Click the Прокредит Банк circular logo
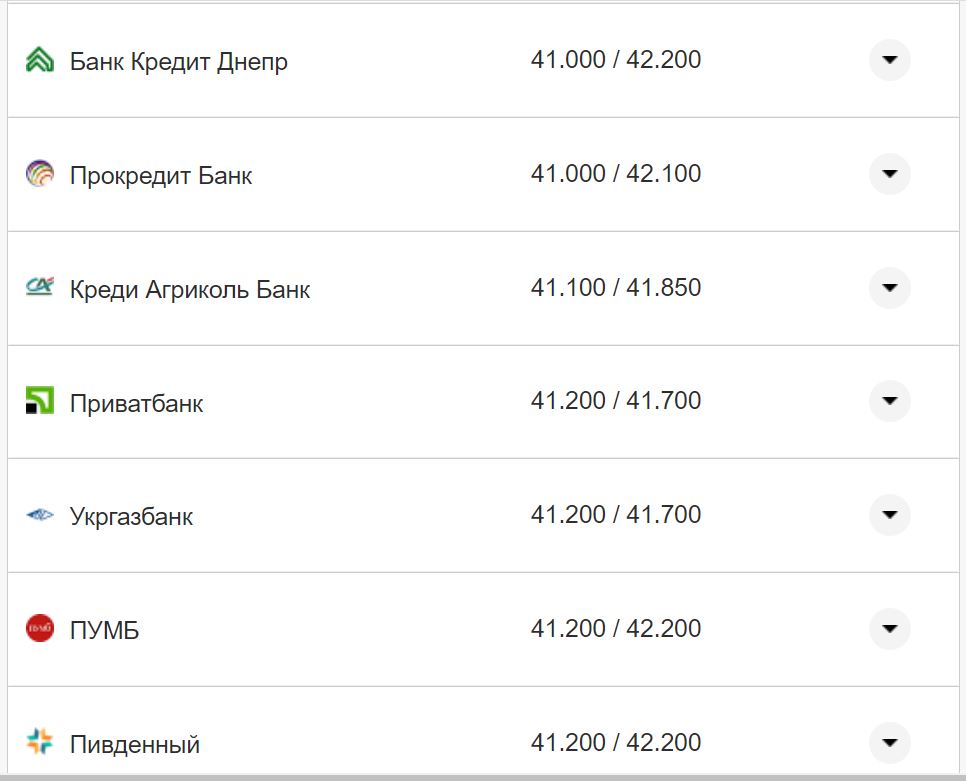This screenshot has width=966, height=781. point(39,174)
